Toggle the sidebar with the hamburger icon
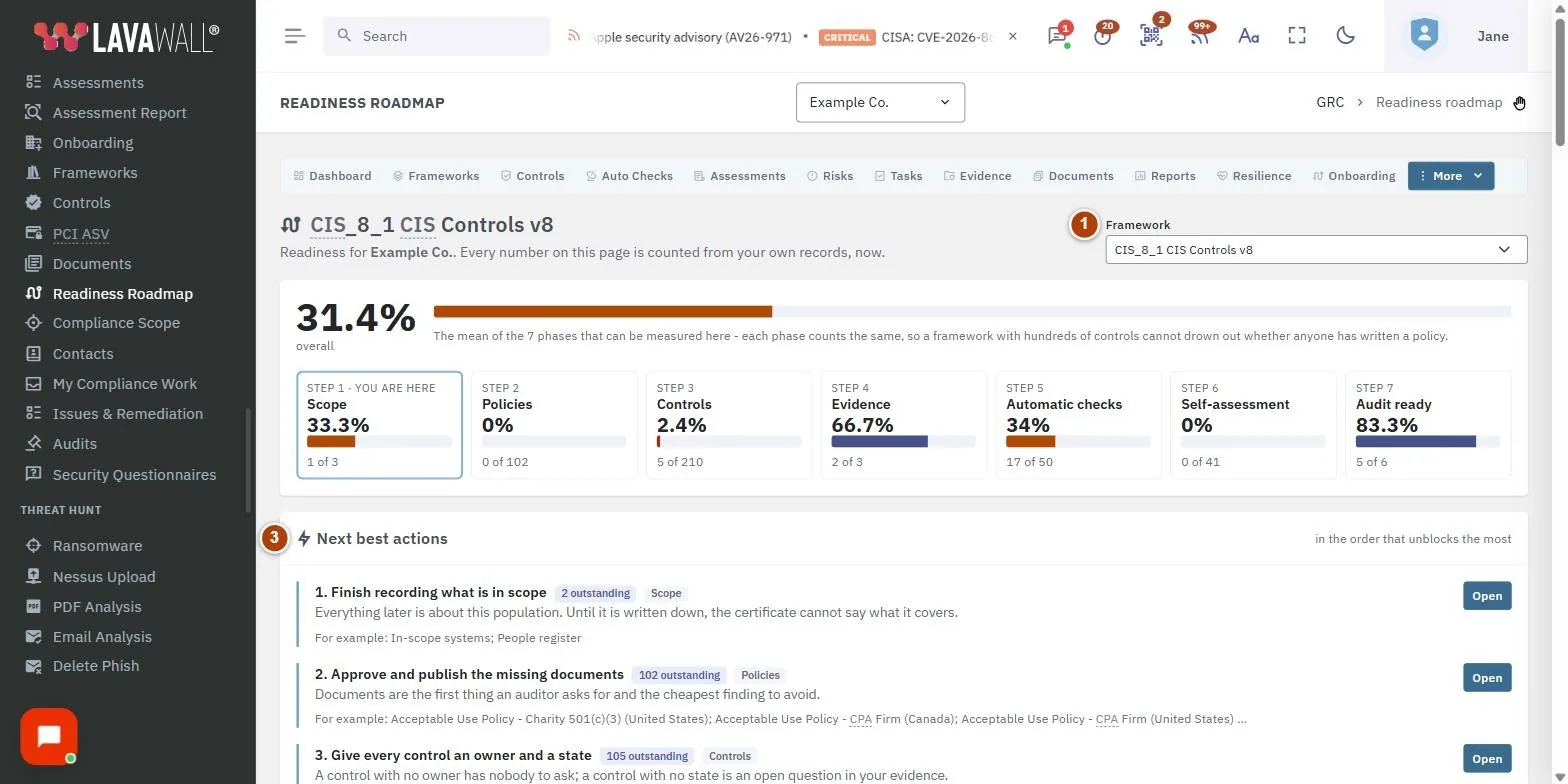 click(x=295, y=36)
